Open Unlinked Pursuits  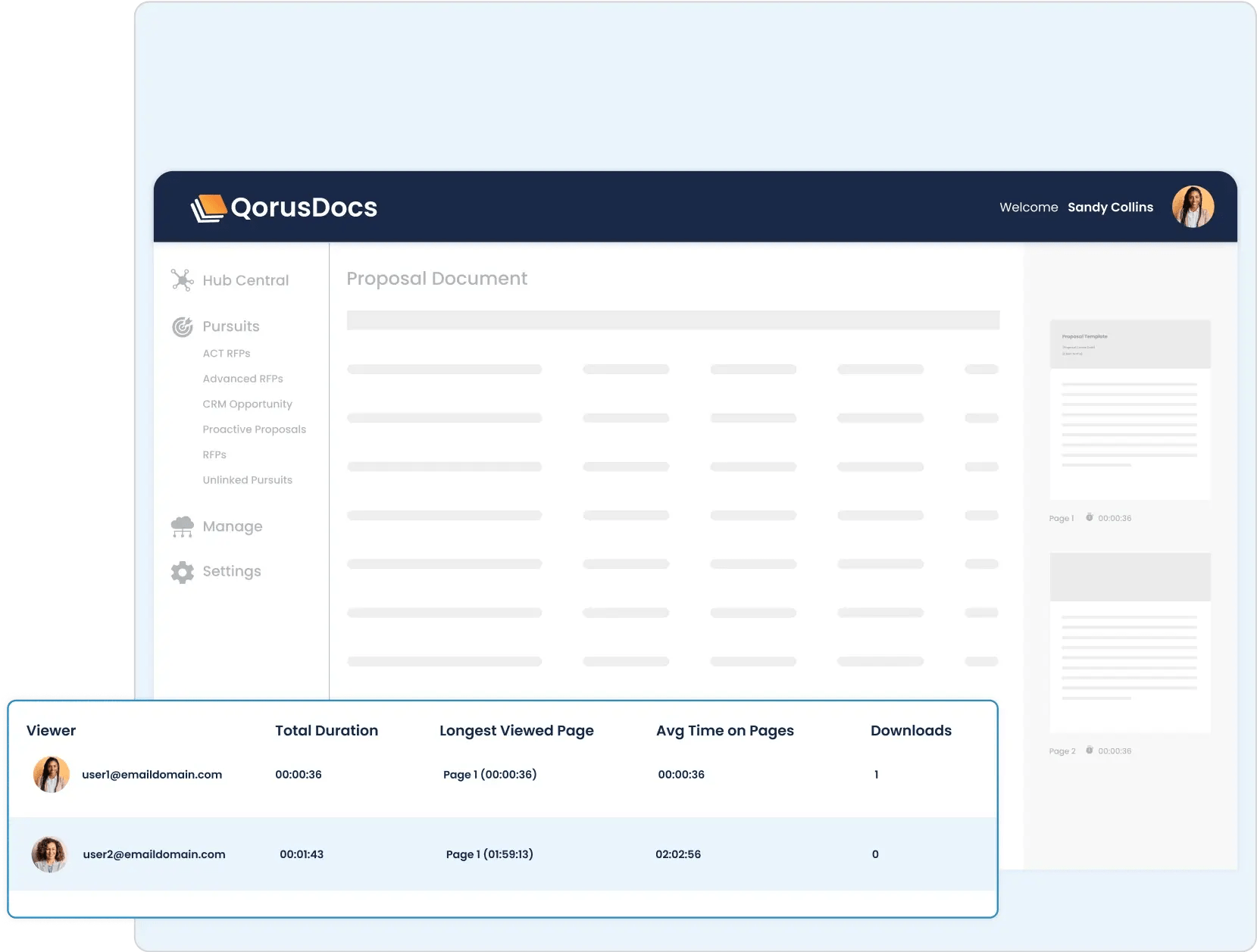pyautogui.click(x=248, y=479)
